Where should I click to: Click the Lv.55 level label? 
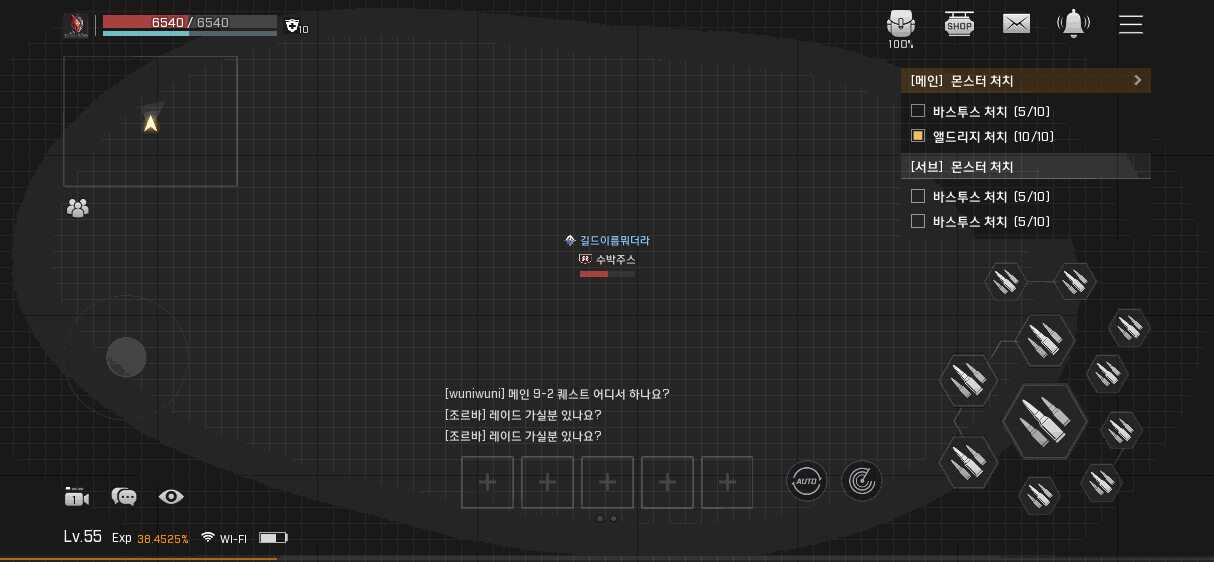[x=83, y=537]
